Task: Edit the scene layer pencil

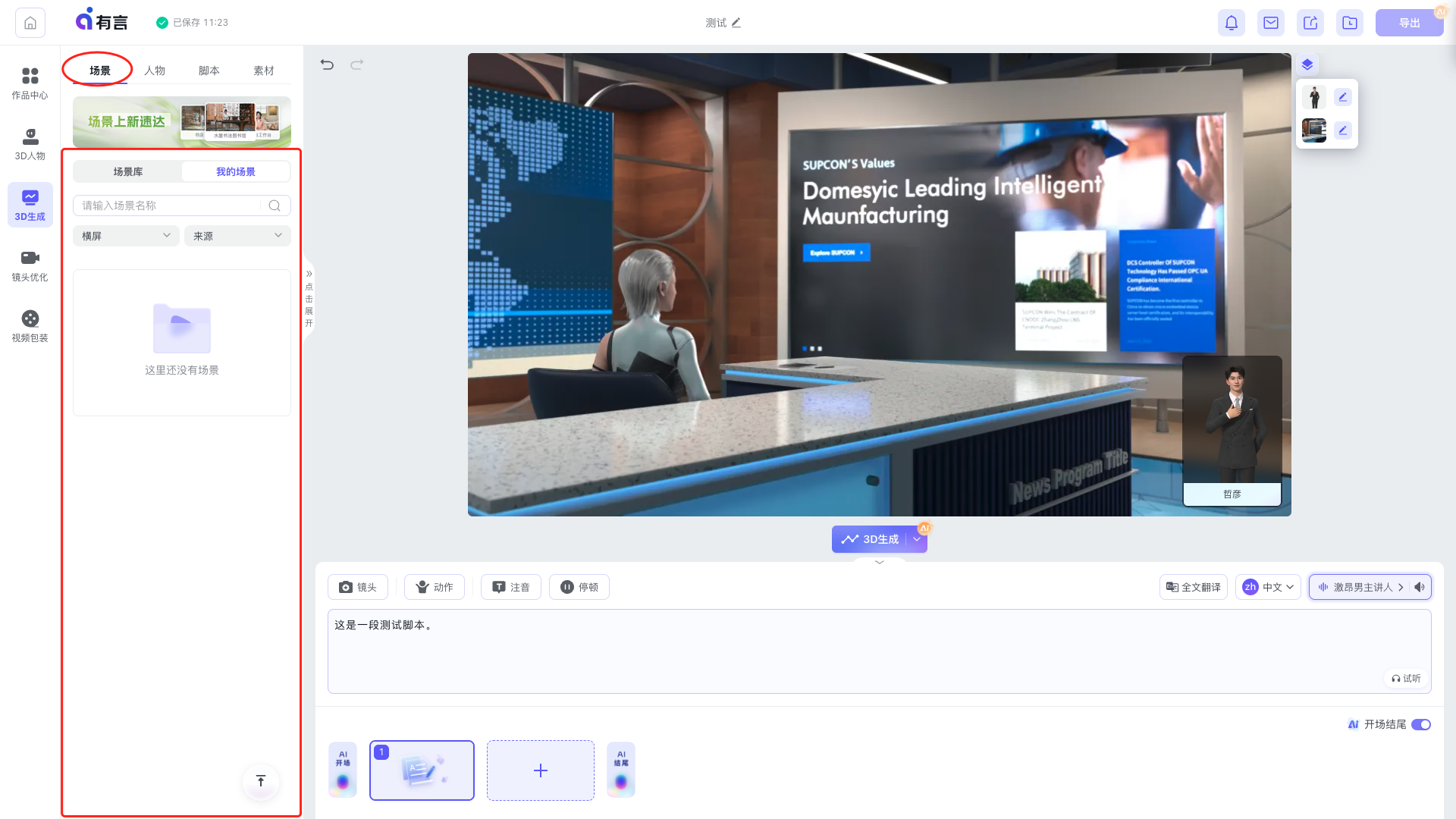Action: point(1342,130)
